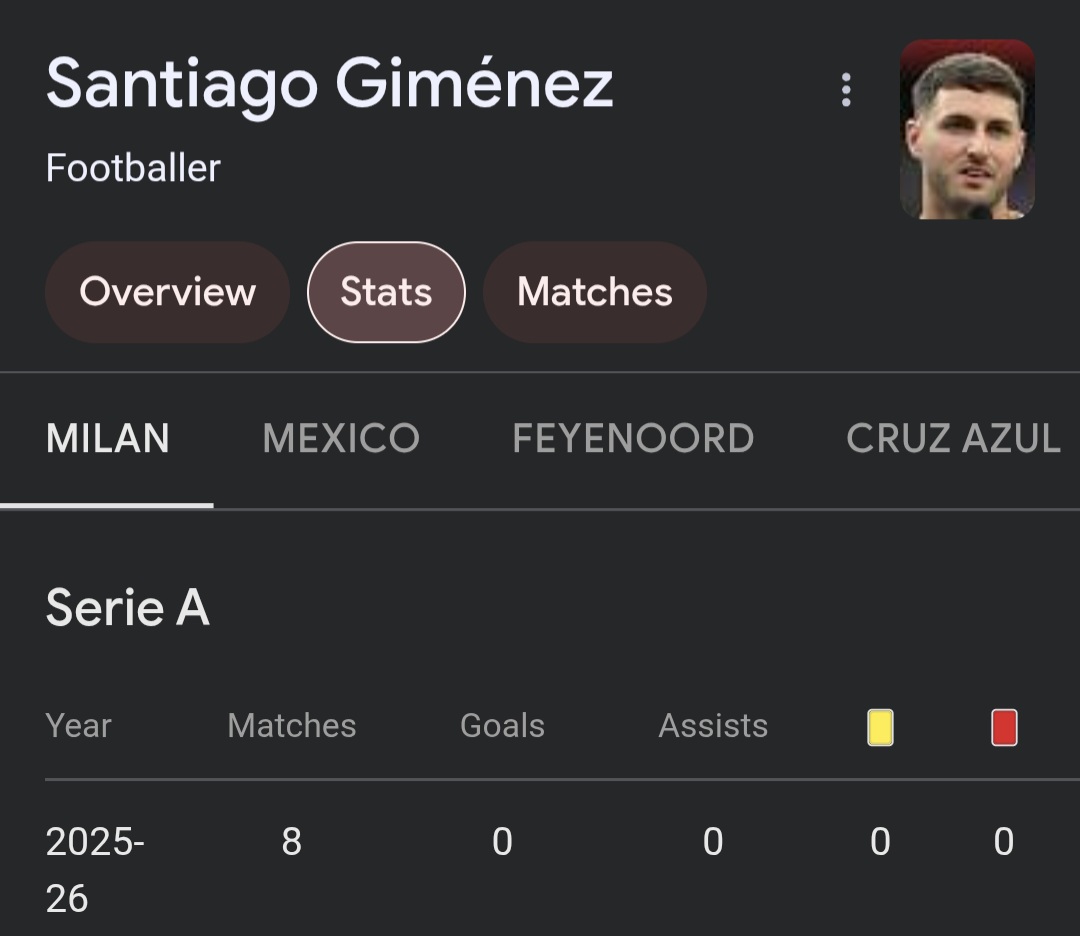Select the MILAN team tab

pyautogui.click(x=108, y=439)
